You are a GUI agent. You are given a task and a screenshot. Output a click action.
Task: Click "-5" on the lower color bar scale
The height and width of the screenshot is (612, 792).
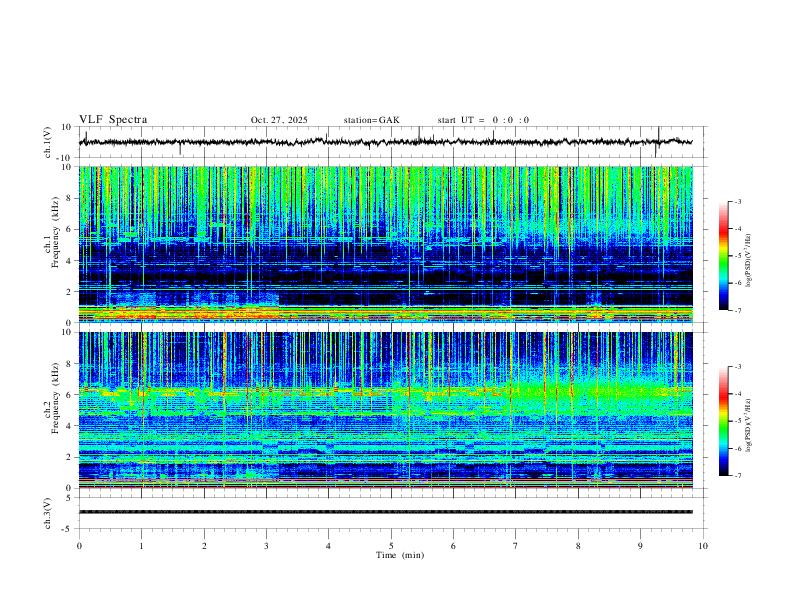click(x=737, y=421)
